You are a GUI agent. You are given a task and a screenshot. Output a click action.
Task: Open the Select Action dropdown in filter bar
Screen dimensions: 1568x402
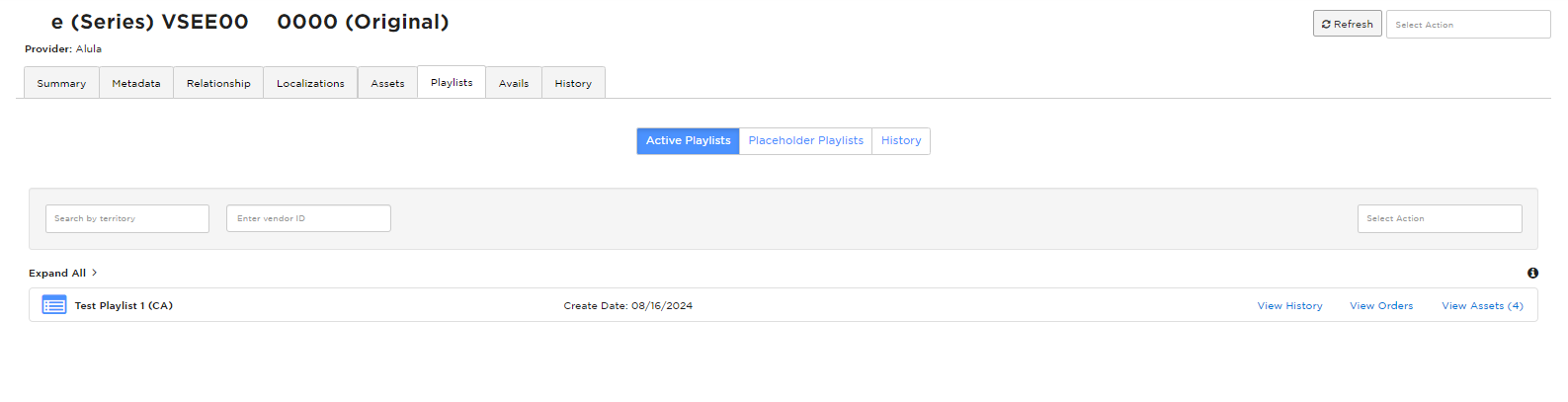[x=1439, y=218]
